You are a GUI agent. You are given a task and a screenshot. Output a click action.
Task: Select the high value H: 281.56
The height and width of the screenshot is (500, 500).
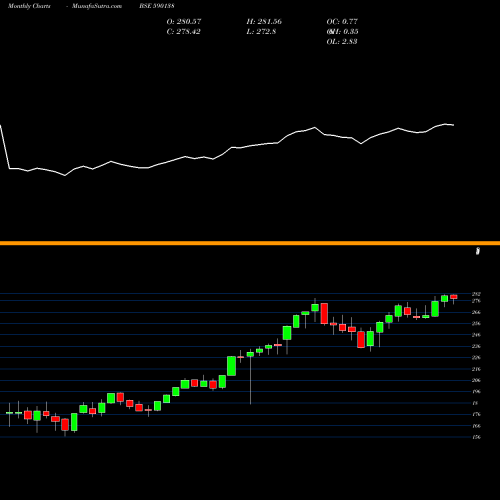[264, 22]
